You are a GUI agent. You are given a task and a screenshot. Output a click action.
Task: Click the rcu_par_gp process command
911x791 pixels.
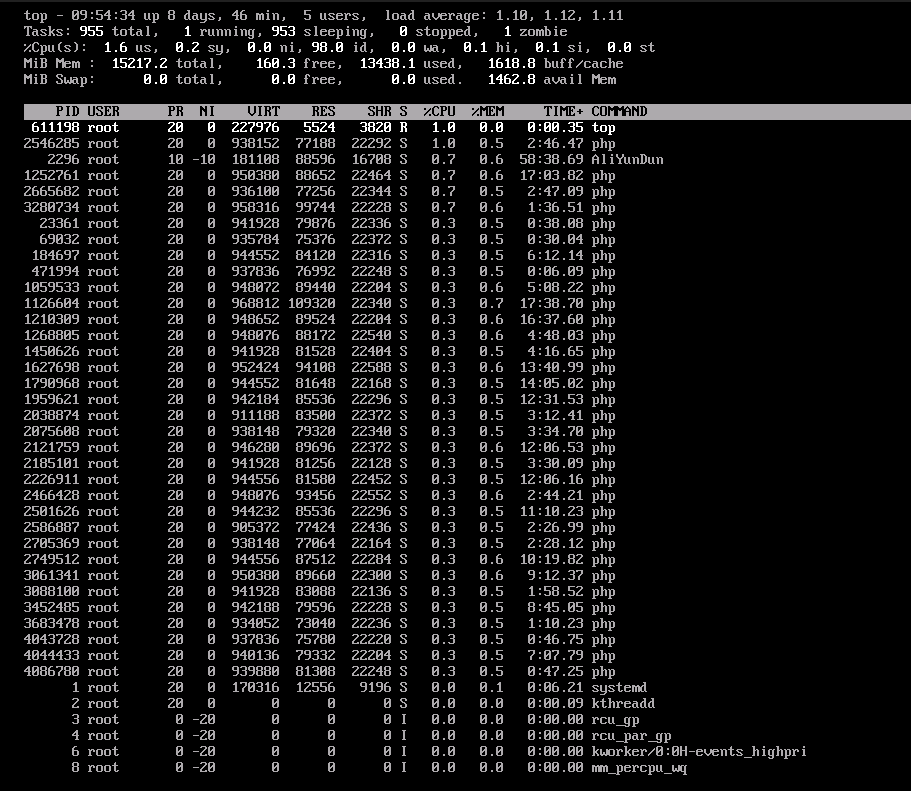point(632,736)
